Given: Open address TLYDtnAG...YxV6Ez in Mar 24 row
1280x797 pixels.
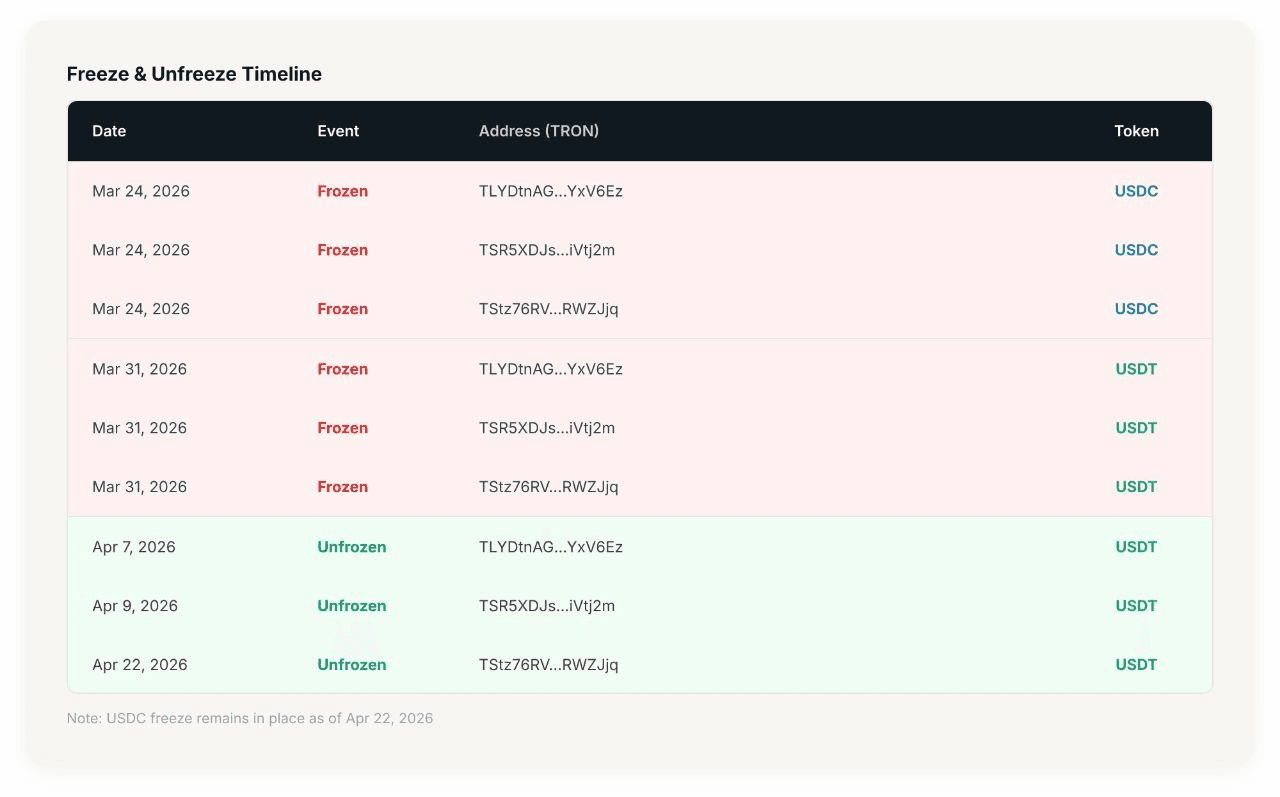Looking at the screenshot, I should pyautogui.click(x=550, y=191).
